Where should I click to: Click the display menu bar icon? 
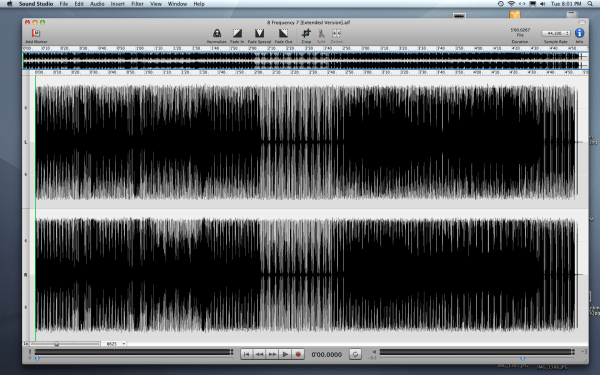point(532,4)
